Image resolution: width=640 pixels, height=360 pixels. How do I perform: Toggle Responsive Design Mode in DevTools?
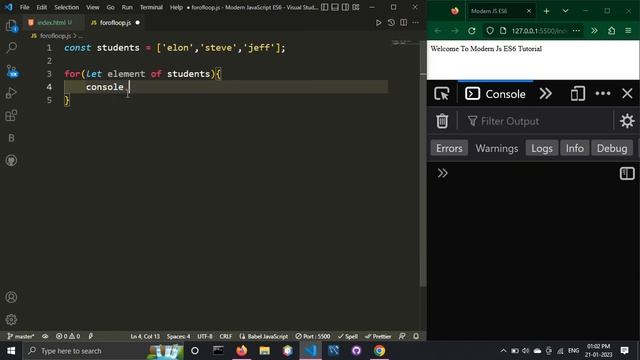(578, 94)
